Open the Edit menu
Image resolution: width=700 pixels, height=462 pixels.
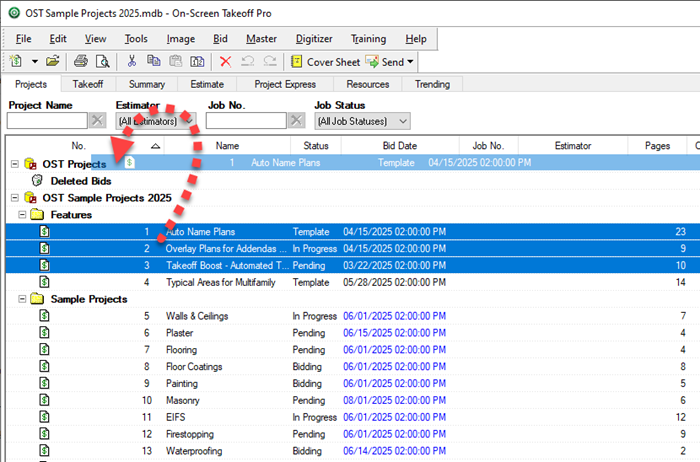(58, 39)
